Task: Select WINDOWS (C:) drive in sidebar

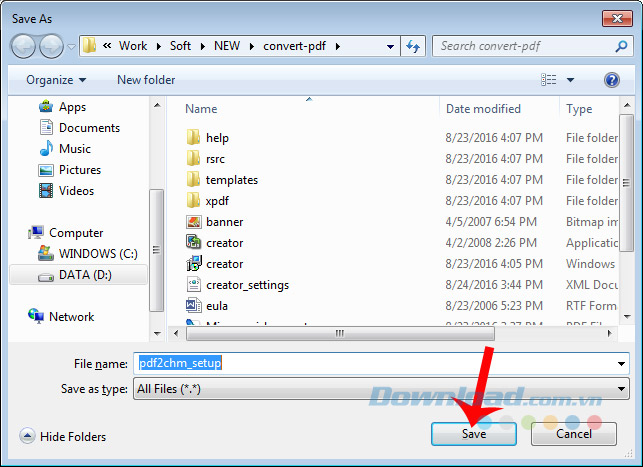Action: [x=99, y=254]
